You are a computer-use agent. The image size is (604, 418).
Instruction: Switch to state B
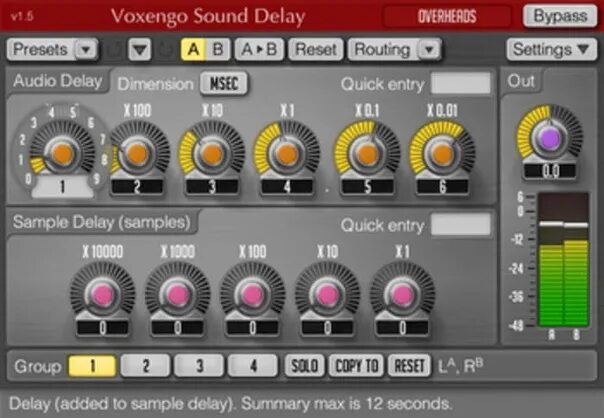(x=218, y=50)
